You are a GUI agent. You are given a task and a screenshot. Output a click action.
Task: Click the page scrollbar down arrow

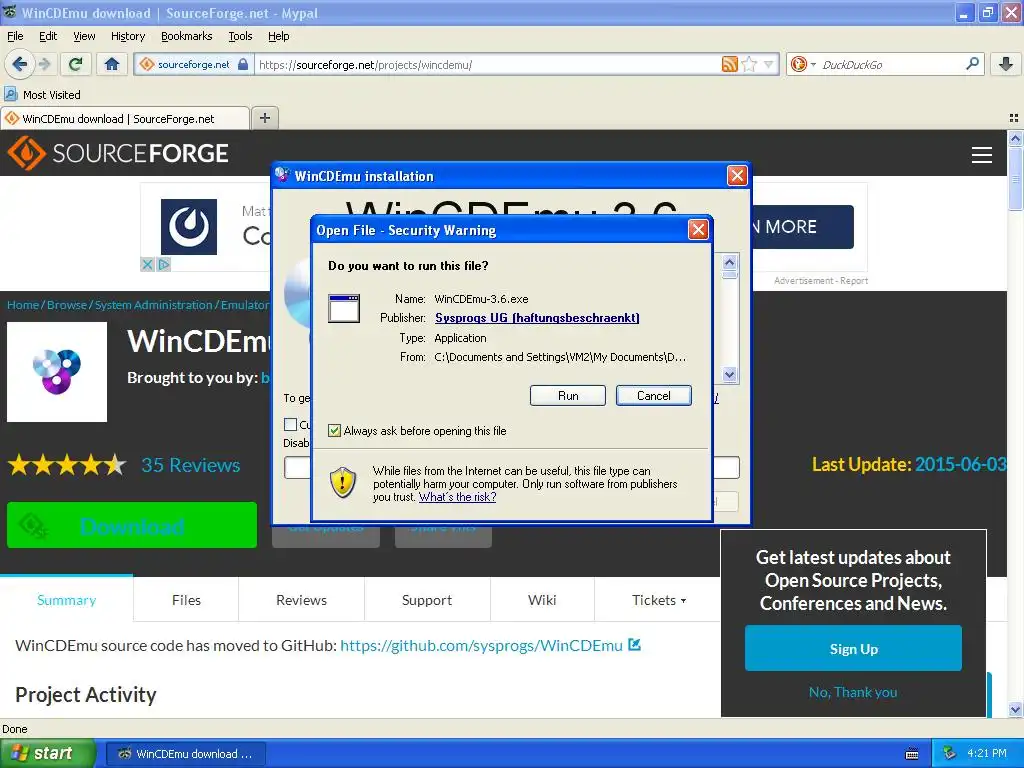(1015, 709)
